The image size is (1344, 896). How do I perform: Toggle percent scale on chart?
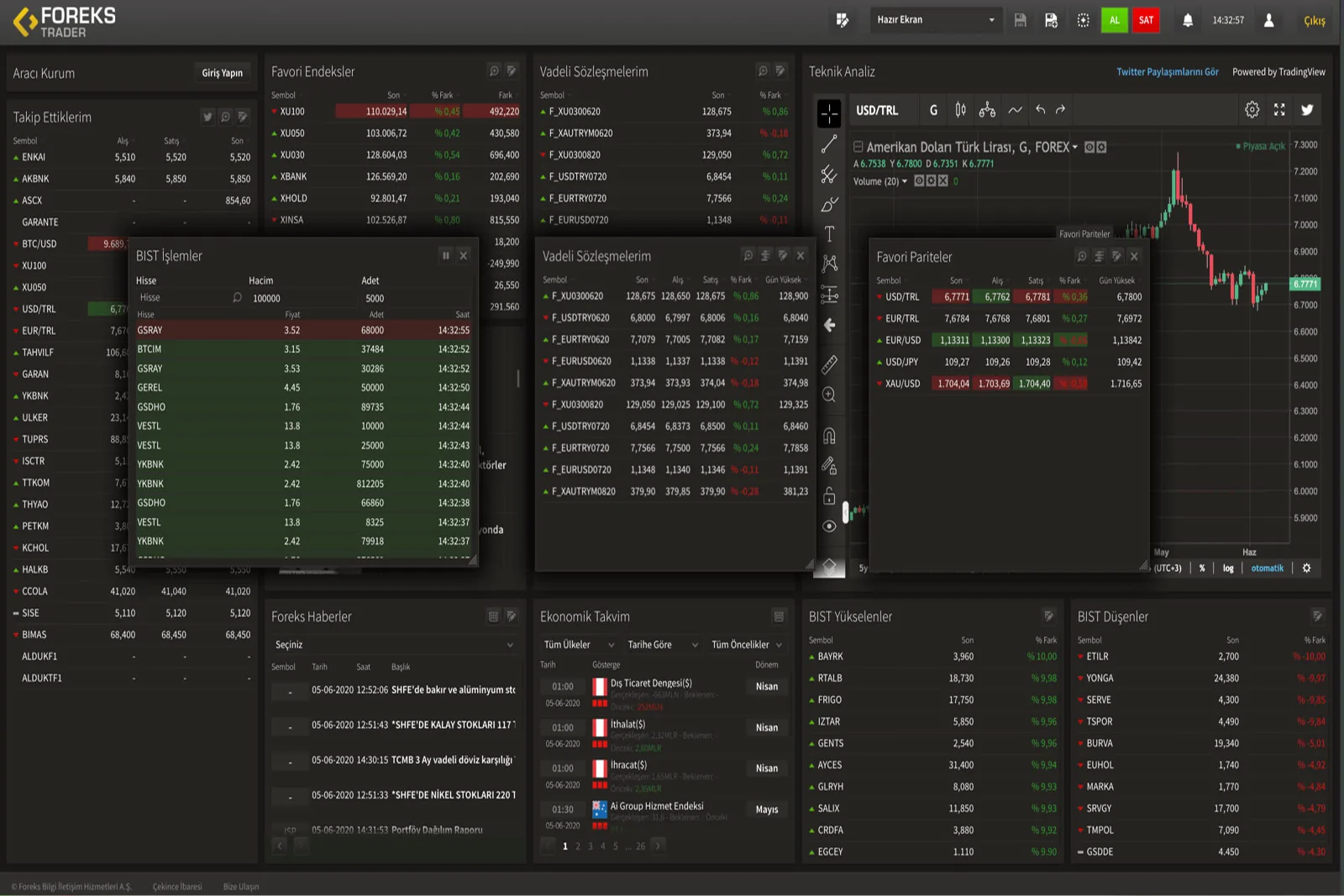point(1202,569)
